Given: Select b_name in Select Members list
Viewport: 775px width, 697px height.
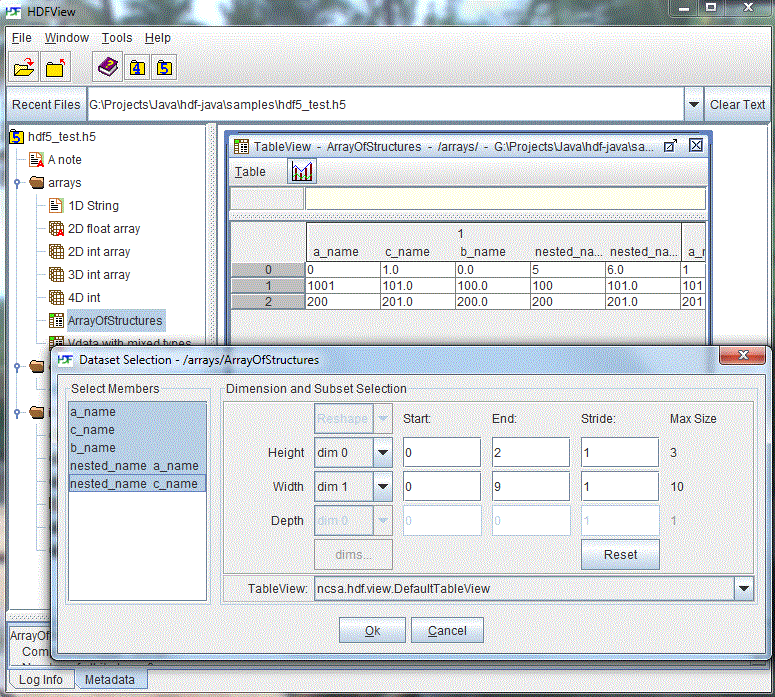Looking at the screenshot, I should [137, 447].
